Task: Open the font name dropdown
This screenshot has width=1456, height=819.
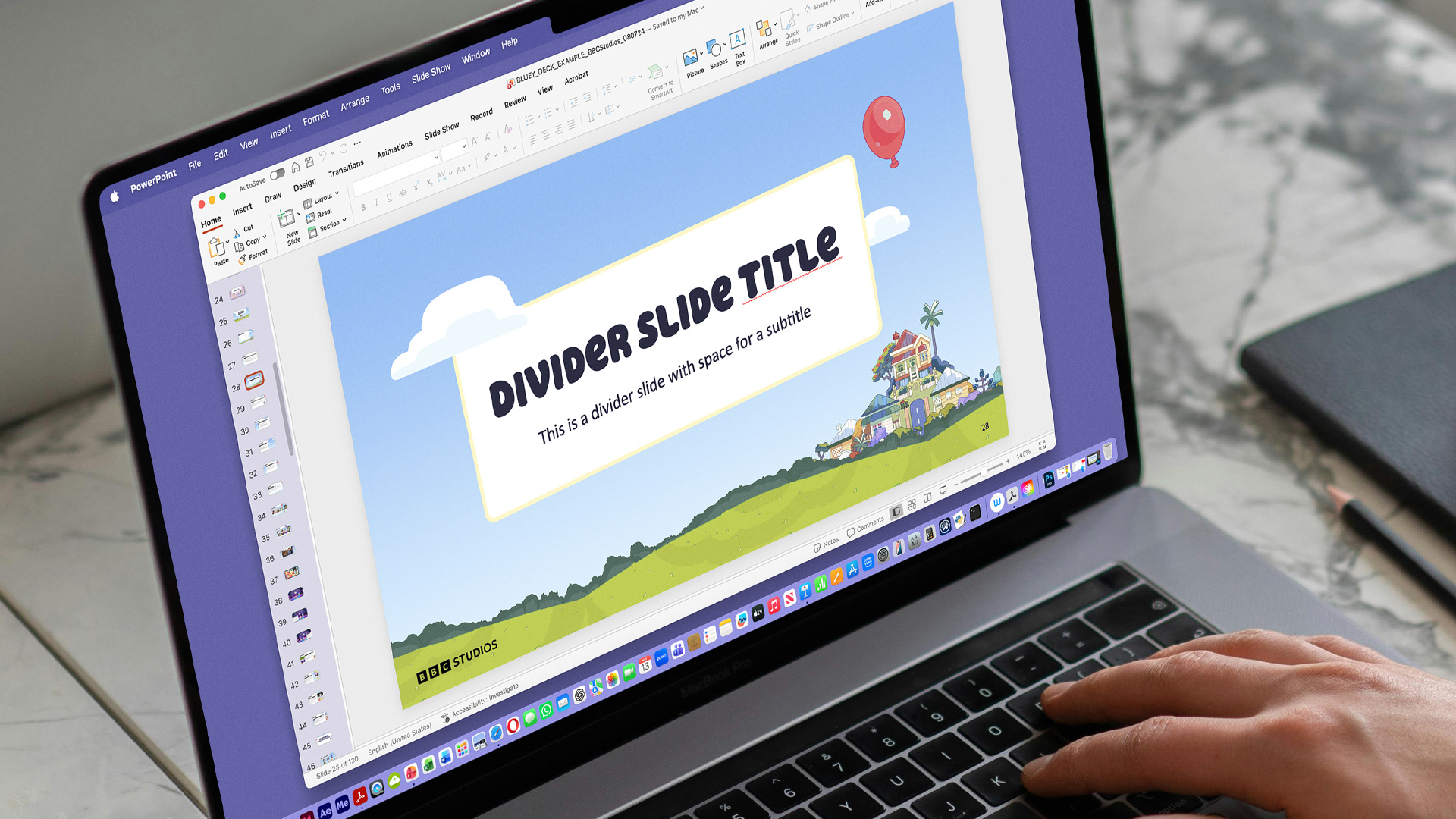Action: coord(436,158)
